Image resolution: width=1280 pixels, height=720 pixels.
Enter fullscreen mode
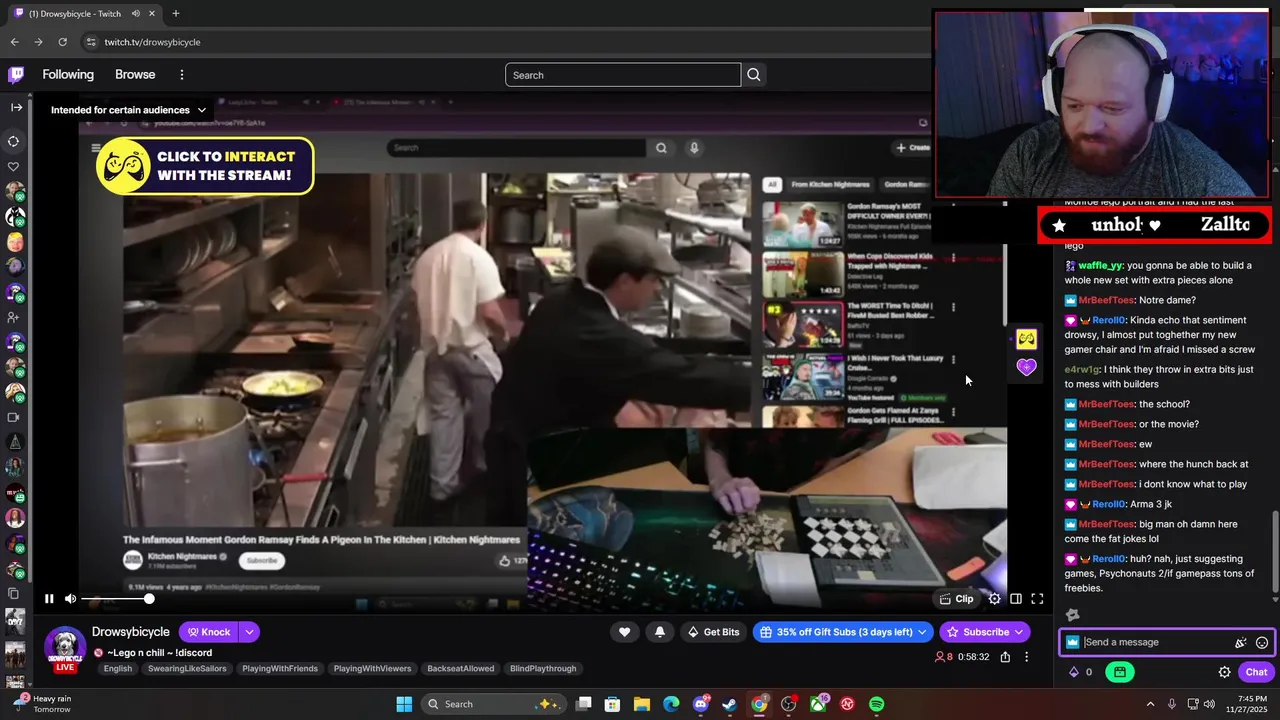[x=1037, y=599]
